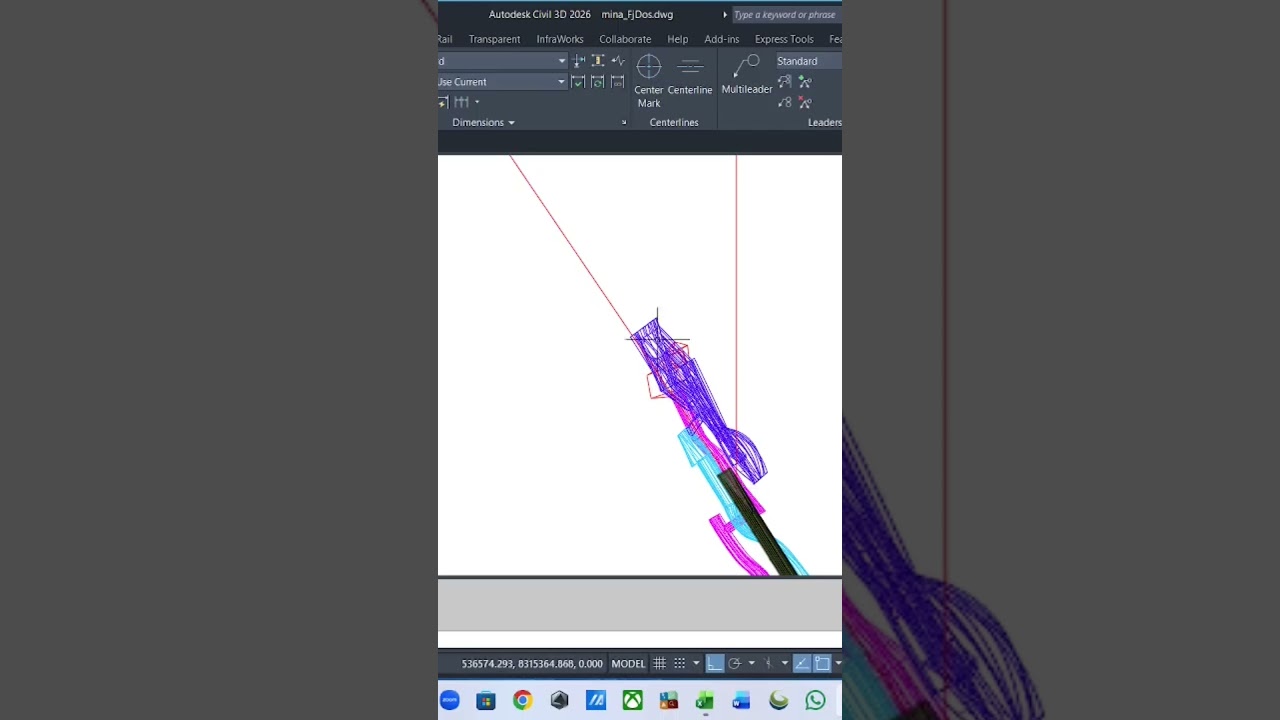Open Xbox app from taskbar
This screenshot has width=1280, height=720.
(x=633, y=701)
